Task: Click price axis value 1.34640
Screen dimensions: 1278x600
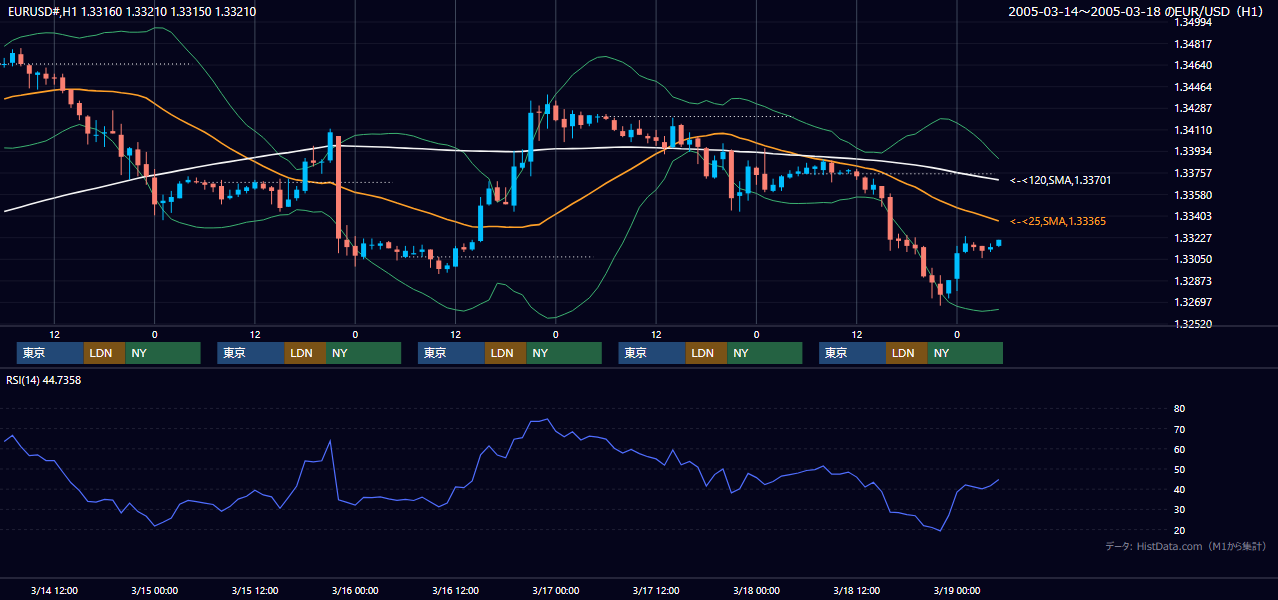Action: click(x=1191, y=66)
